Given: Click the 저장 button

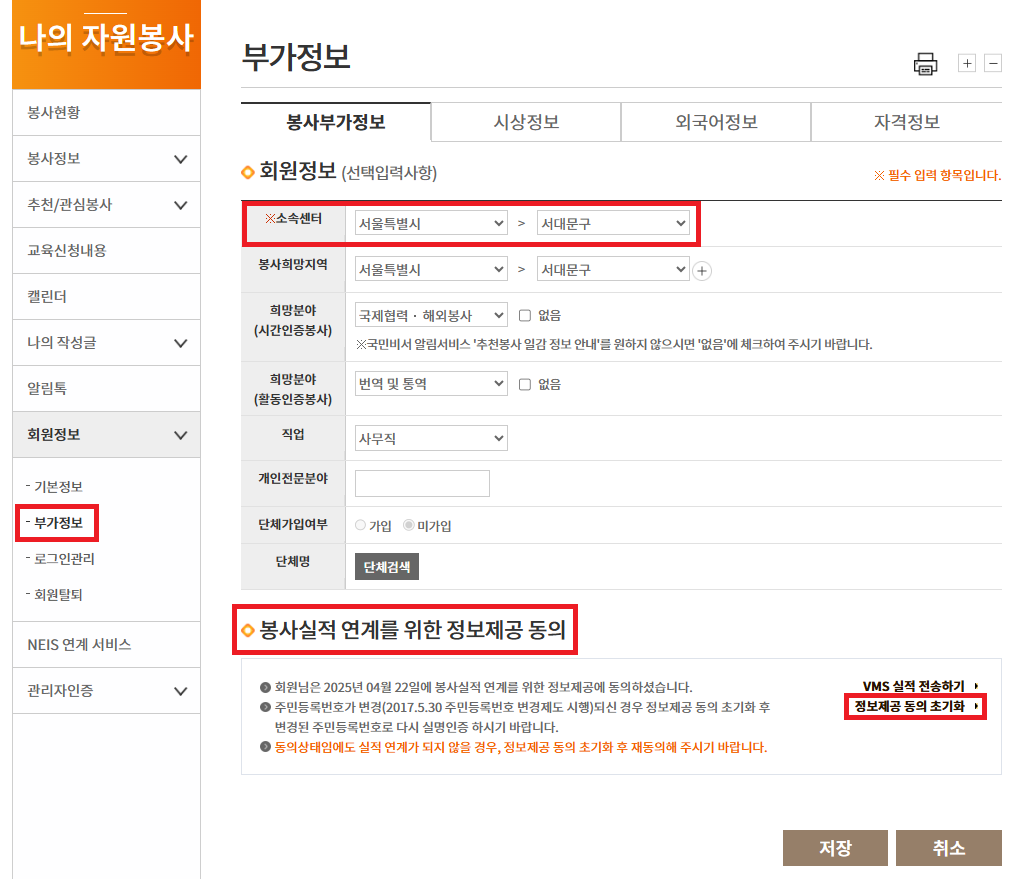Looking at the screenshot, I should point(835,848).
